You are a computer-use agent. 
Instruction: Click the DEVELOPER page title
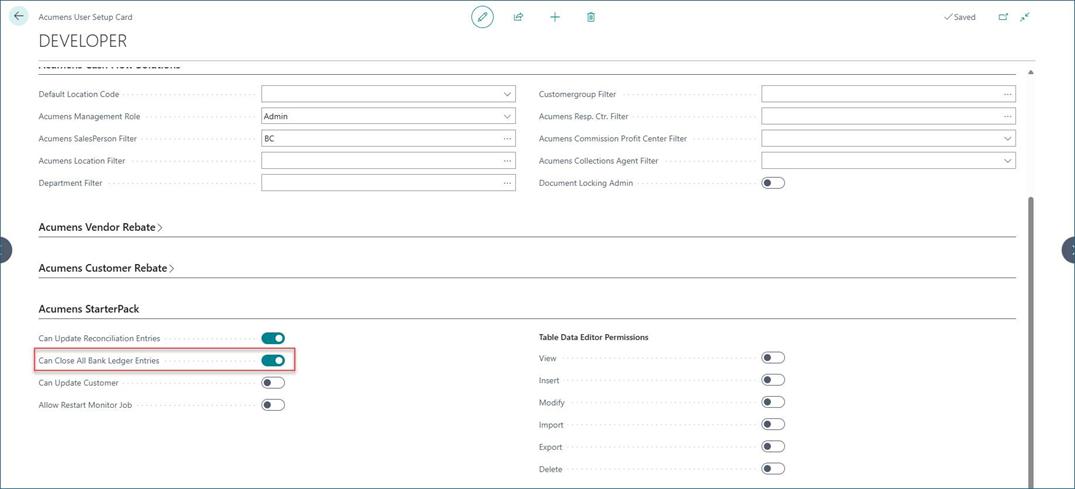83,40
